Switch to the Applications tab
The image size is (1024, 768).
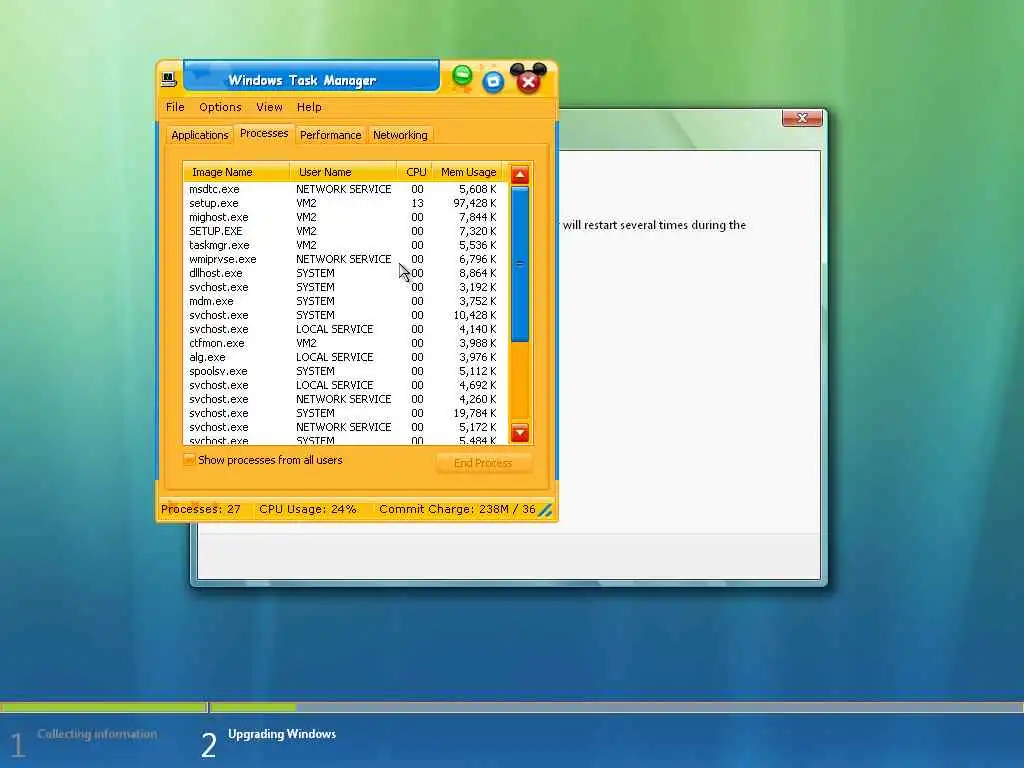pos(200,135)
